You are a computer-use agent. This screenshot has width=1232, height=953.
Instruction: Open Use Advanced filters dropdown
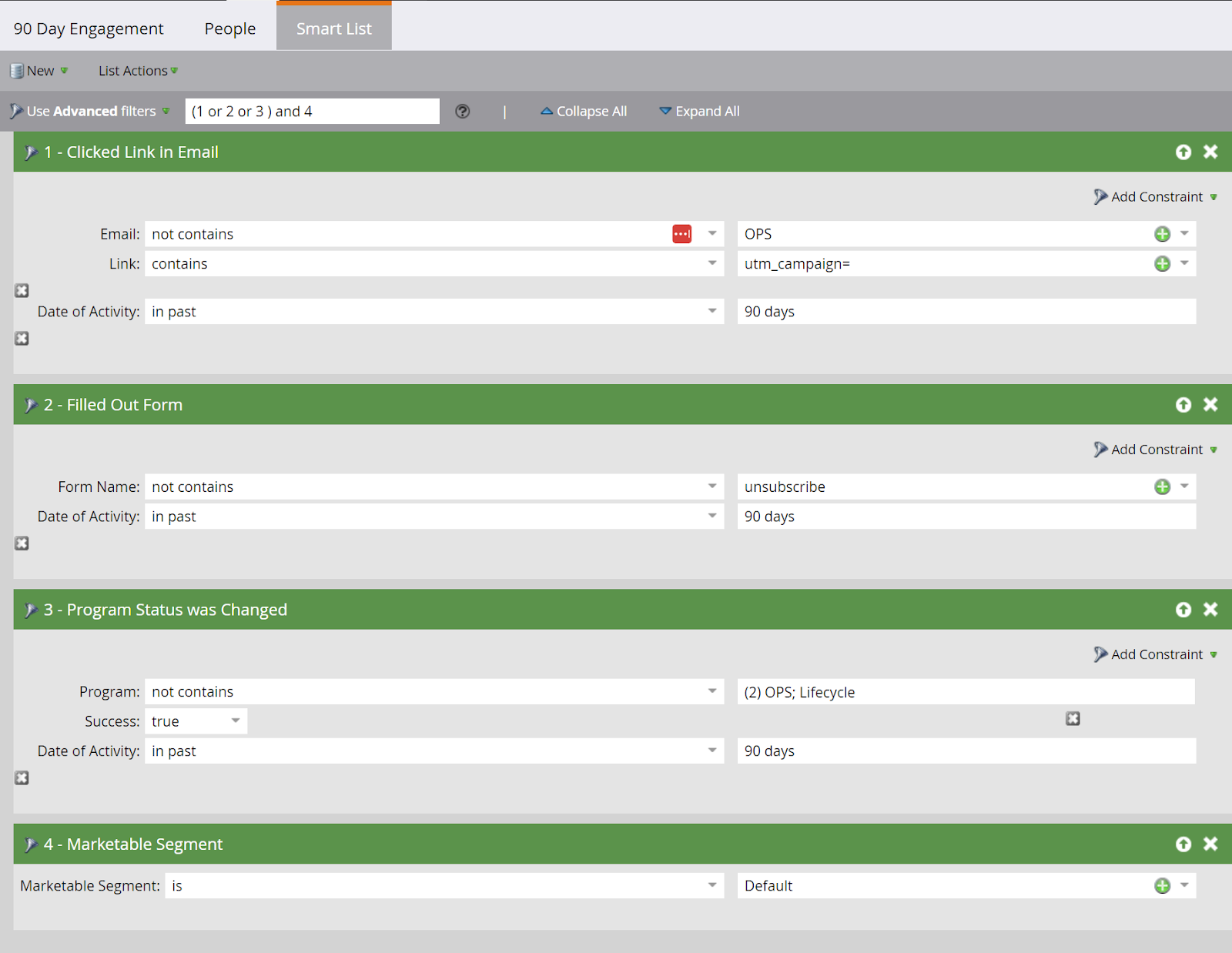(x=90, y=111)
